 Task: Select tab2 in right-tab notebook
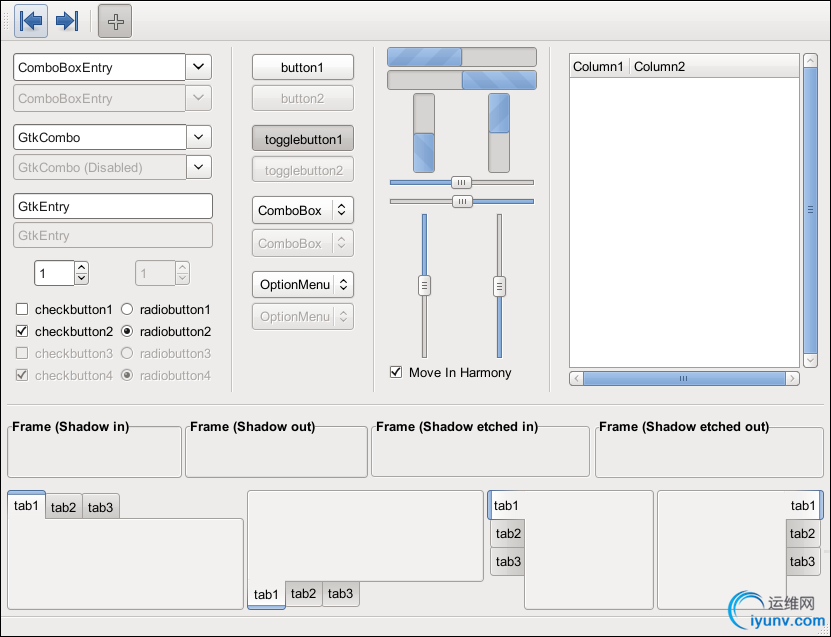click(802, 534)
